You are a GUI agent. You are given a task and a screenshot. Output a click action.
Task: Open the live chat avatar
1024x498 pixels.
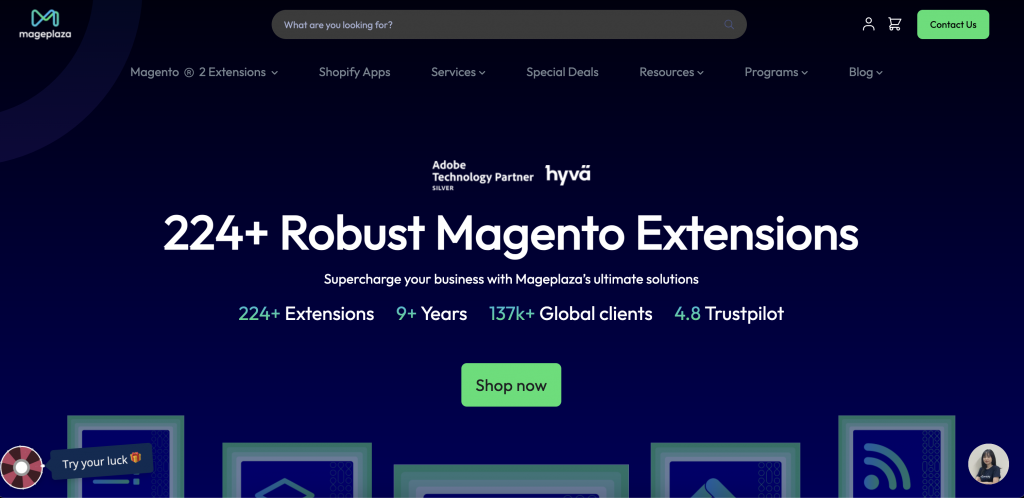(988, 464)
